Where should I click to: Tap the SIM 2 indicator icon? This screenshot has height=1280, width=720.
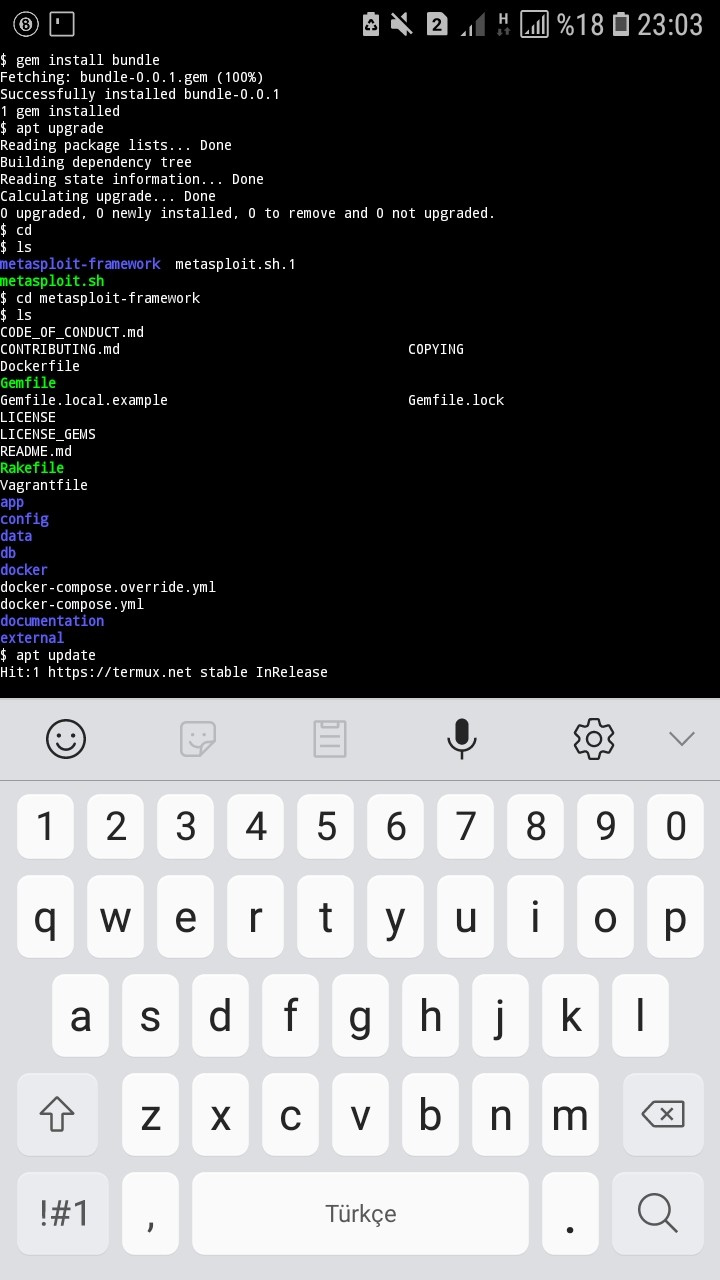tap(437, 24)
